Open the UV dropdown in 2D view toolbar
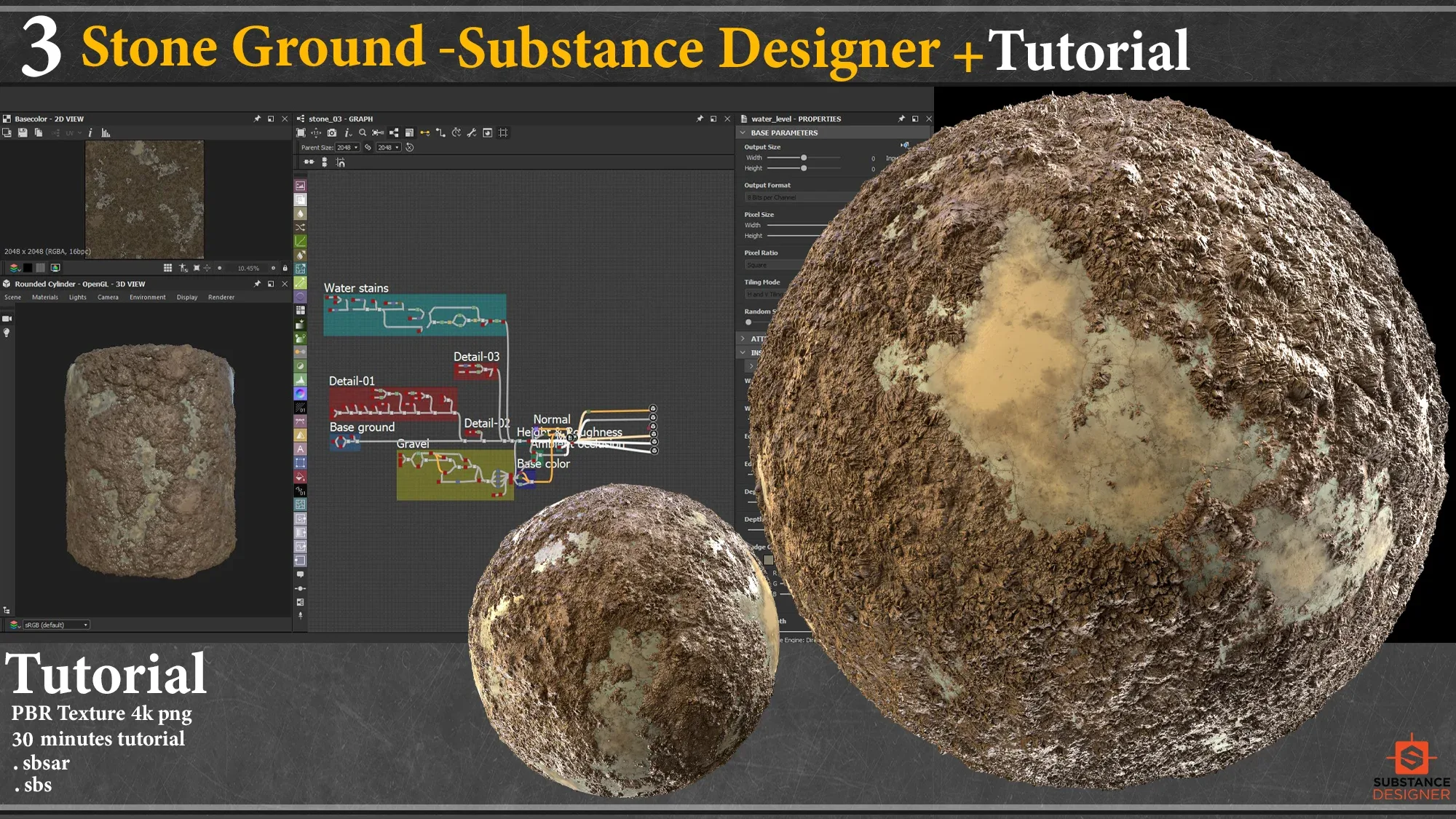The image size is (1456, 819). point(72,132)
